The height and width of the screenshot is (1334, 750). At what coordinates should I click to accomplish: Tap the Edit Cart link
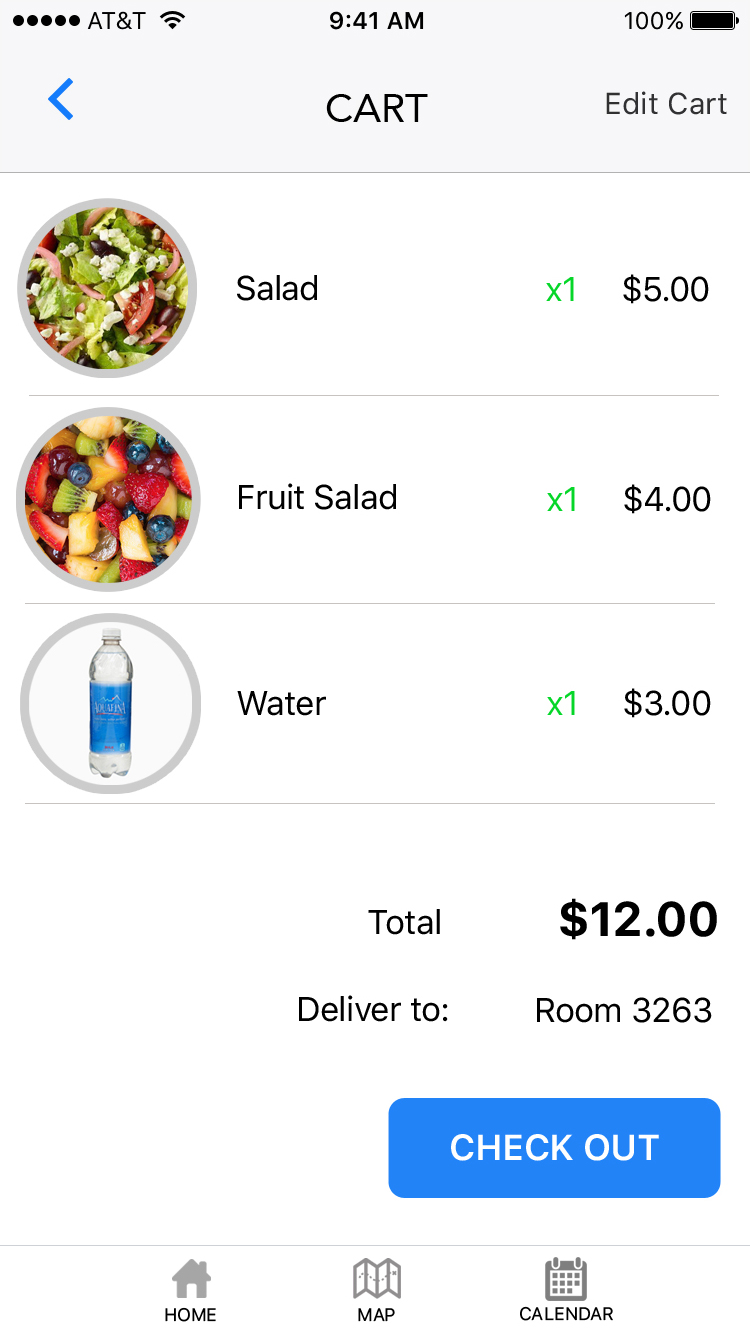[x=666, y=104]
